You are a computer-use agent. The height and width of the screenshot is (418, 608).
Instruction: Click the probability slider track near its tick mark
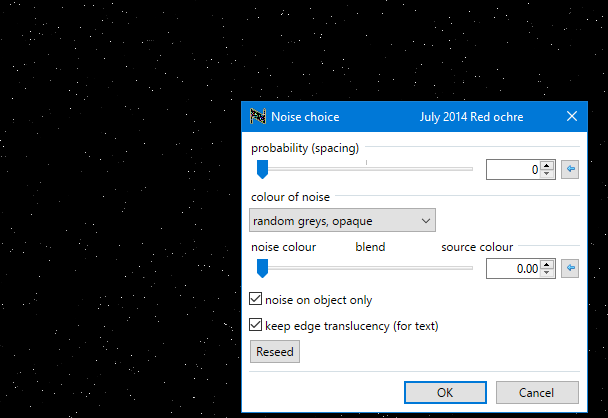366,169
